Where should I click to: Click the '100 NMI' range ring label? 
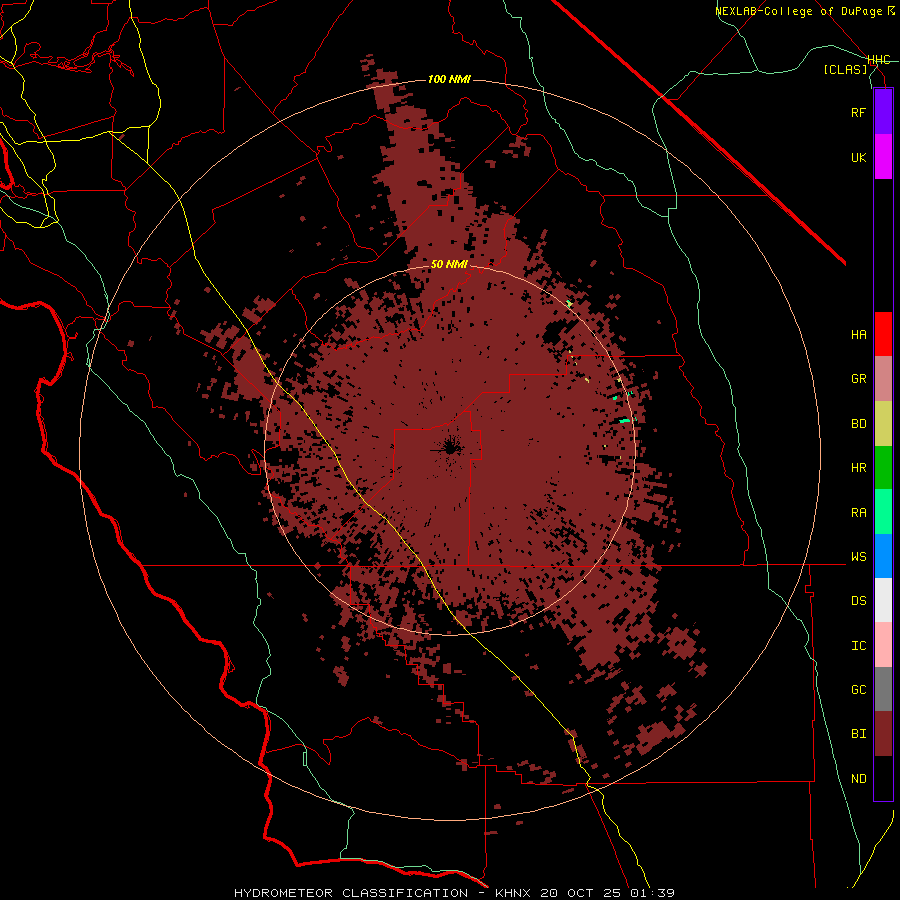pos(449,79)
